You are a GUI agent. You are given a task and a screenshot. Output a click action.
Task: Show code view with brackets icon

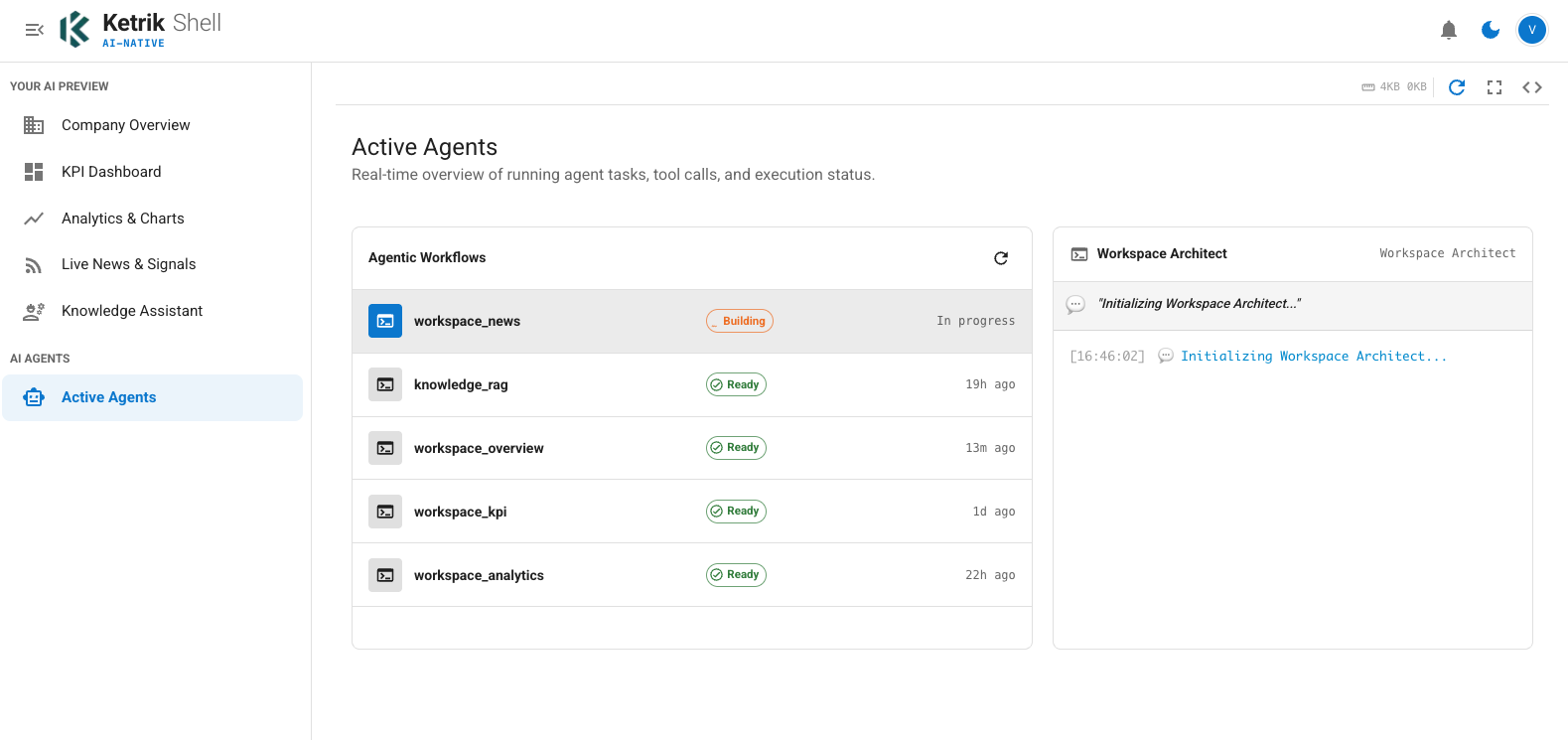click(x=1532, y=87)
